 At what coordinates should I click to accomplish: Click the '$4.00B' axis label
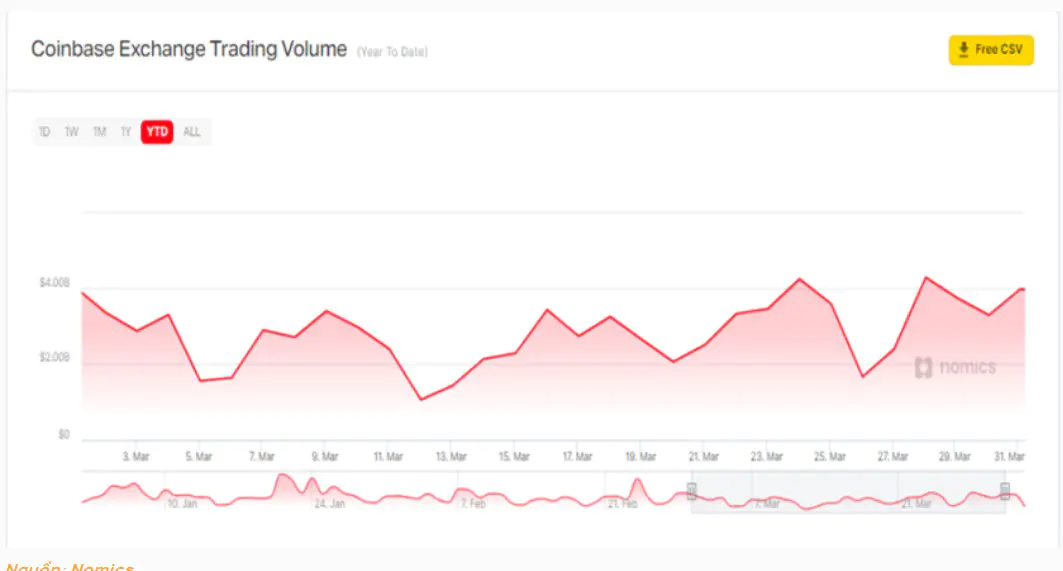pos(54,282)
